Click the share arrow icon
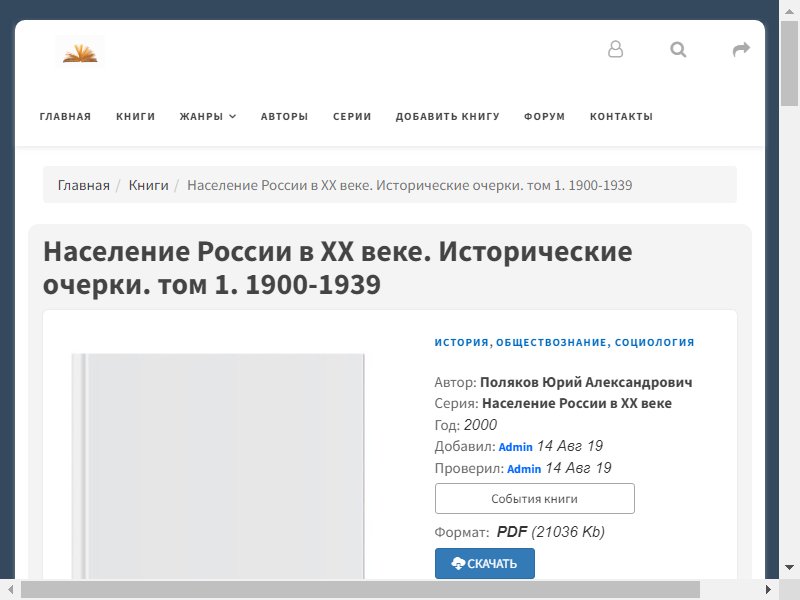 (x=741, y=49)
